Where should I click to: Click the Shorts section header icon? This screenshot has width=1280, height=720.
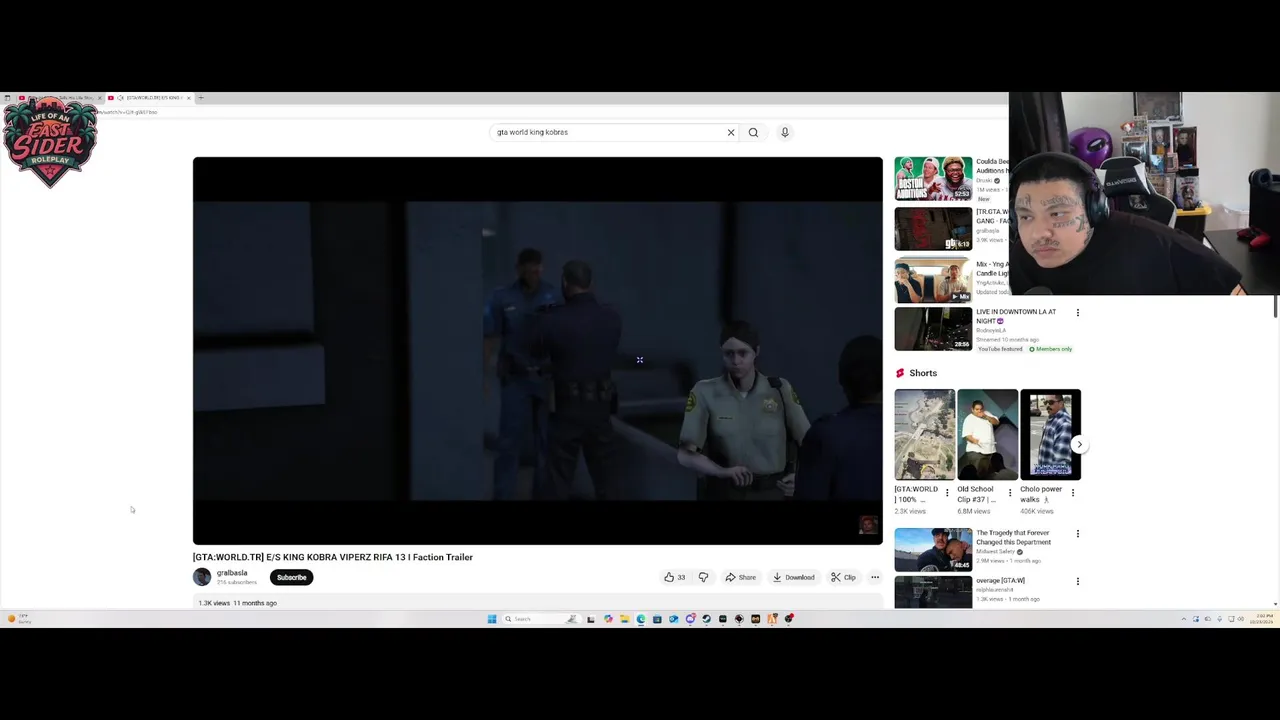(900, 373)
